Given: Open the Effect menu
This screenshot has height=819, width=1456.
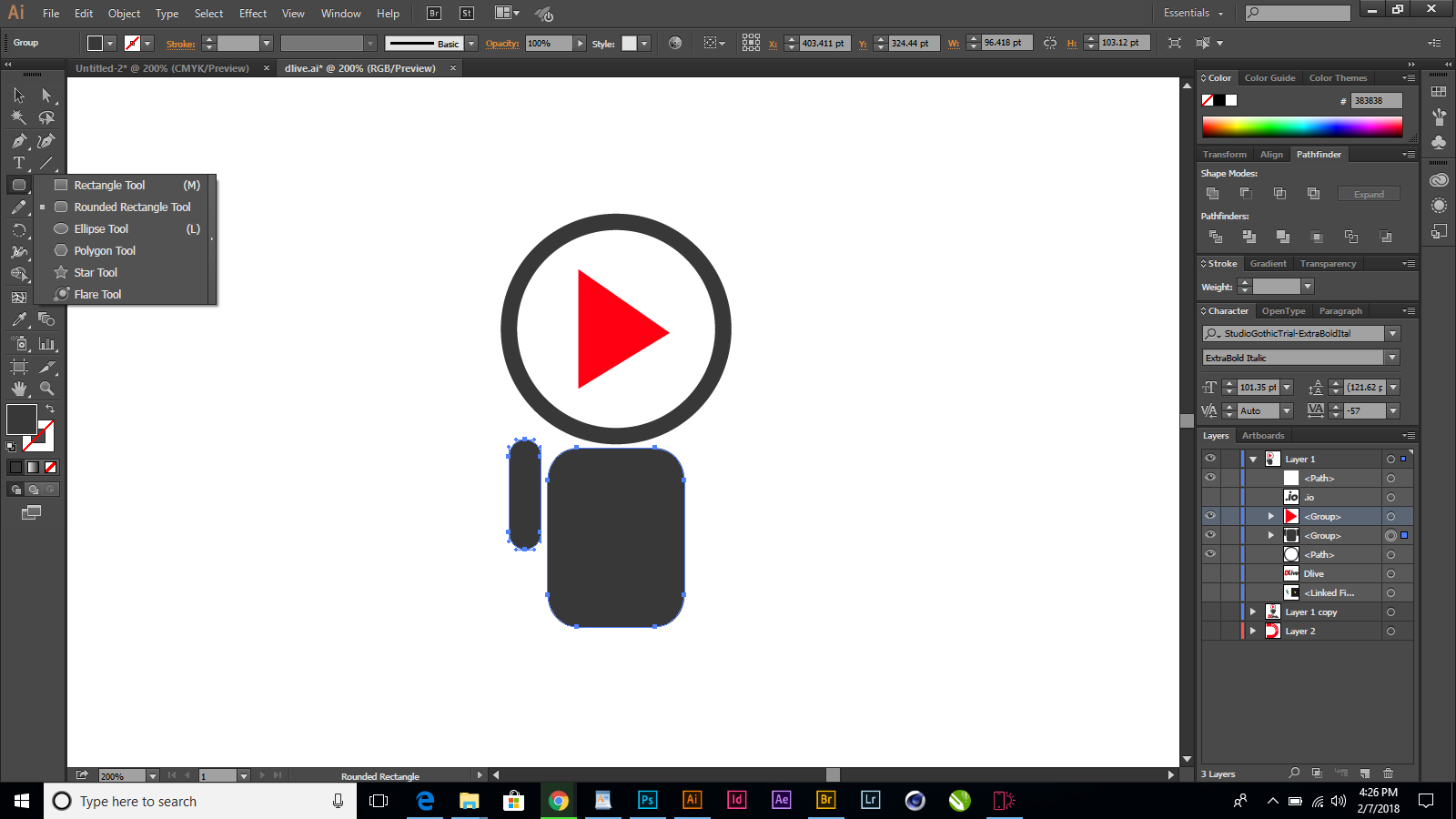Looking at the screenshot, I should click(252, 13).
